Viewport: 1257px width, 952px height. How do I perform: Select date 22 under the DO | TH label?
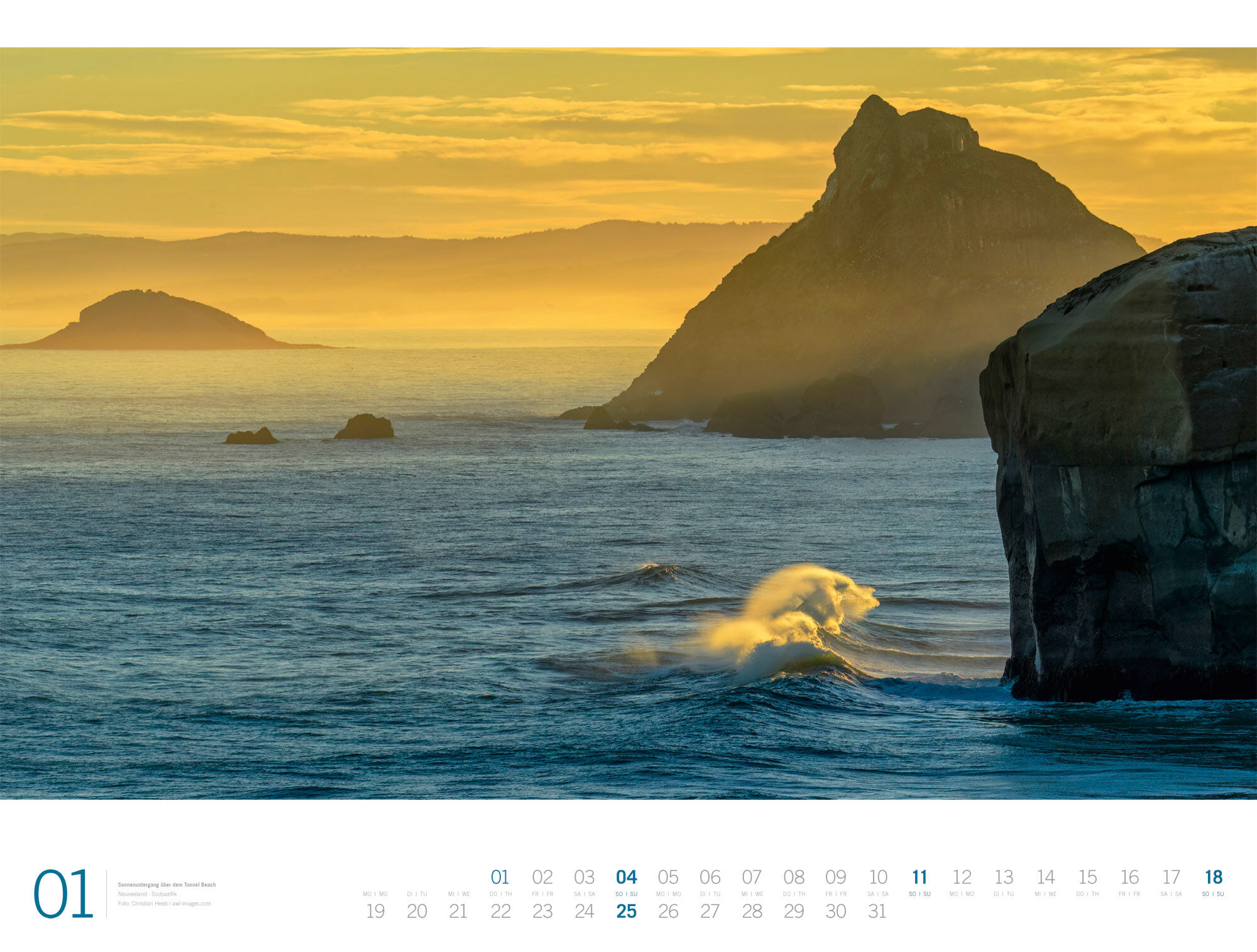point(500,911)
